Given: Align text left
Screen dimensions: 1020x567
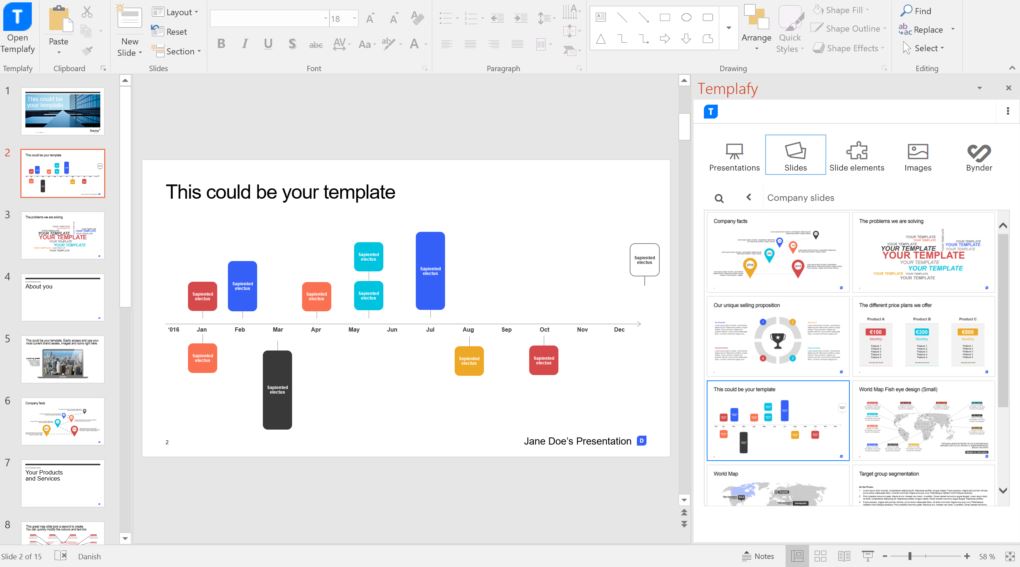Looking at the screenshot, I should coord(446,44).
